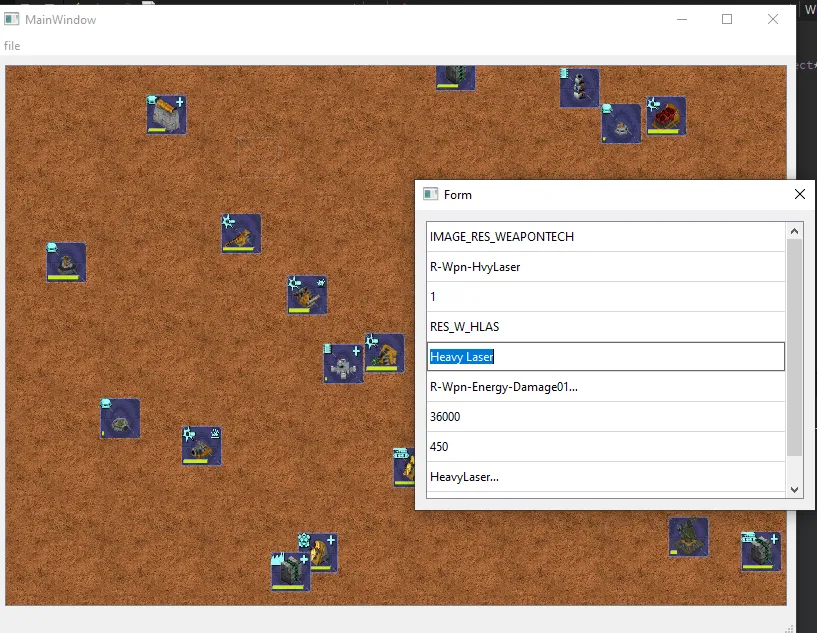Image resolution: width=817 pixels, height=633 pixels.
Task: Close the MainWindow
Action: [773, 19]
